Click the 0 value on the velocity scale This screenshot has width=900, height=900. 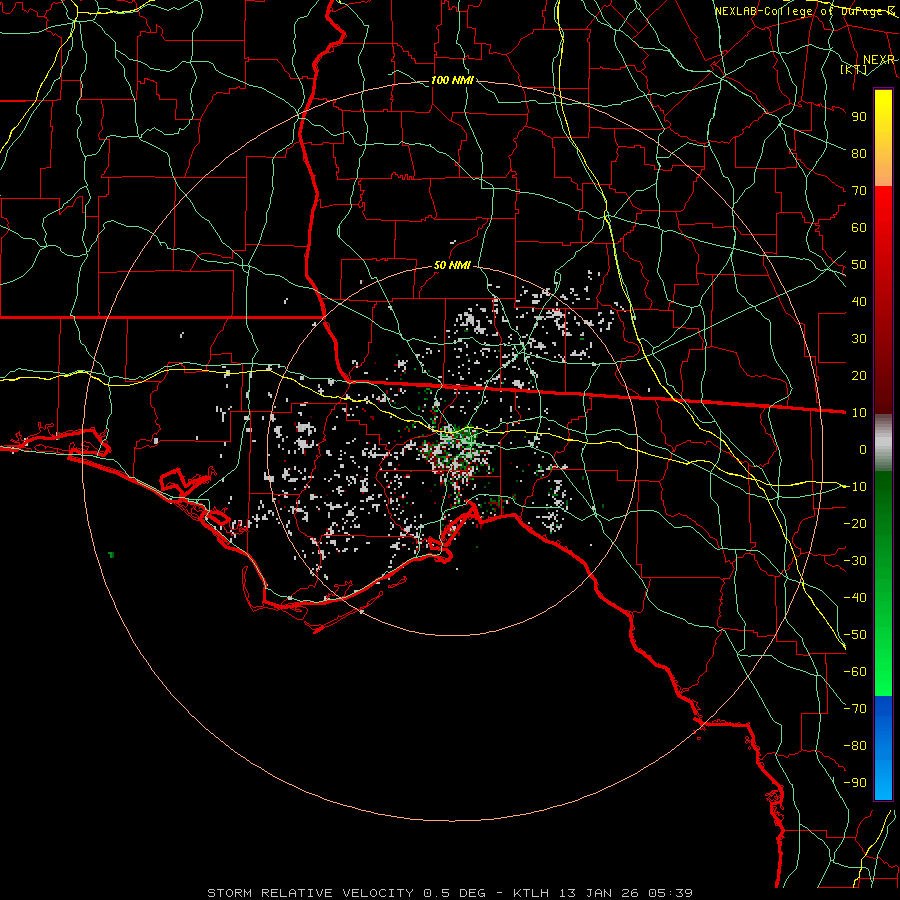click(x=863, y=449)
